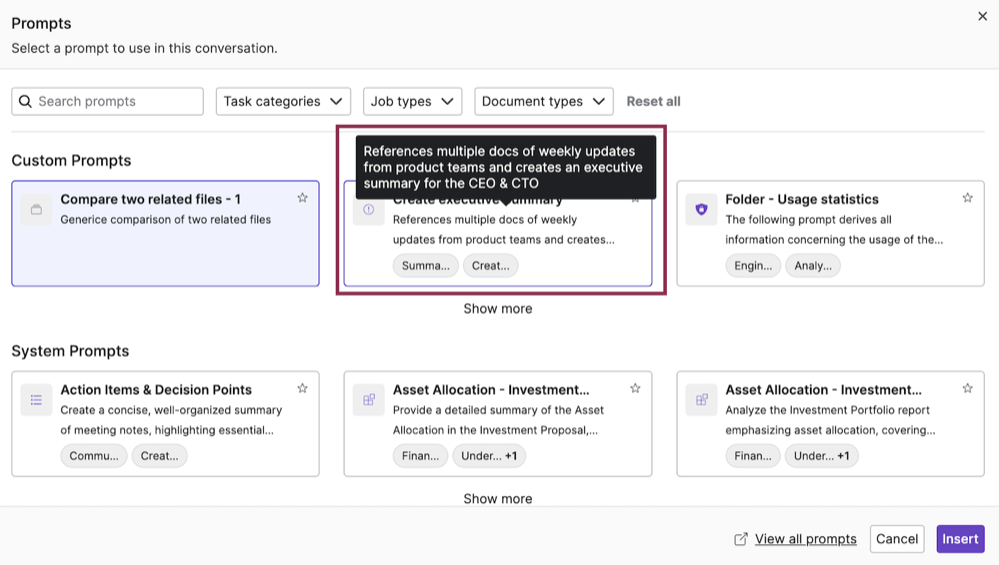Click the middle Asset Allocation card icon
Screen dimensions: 999x565
(369, 400)
